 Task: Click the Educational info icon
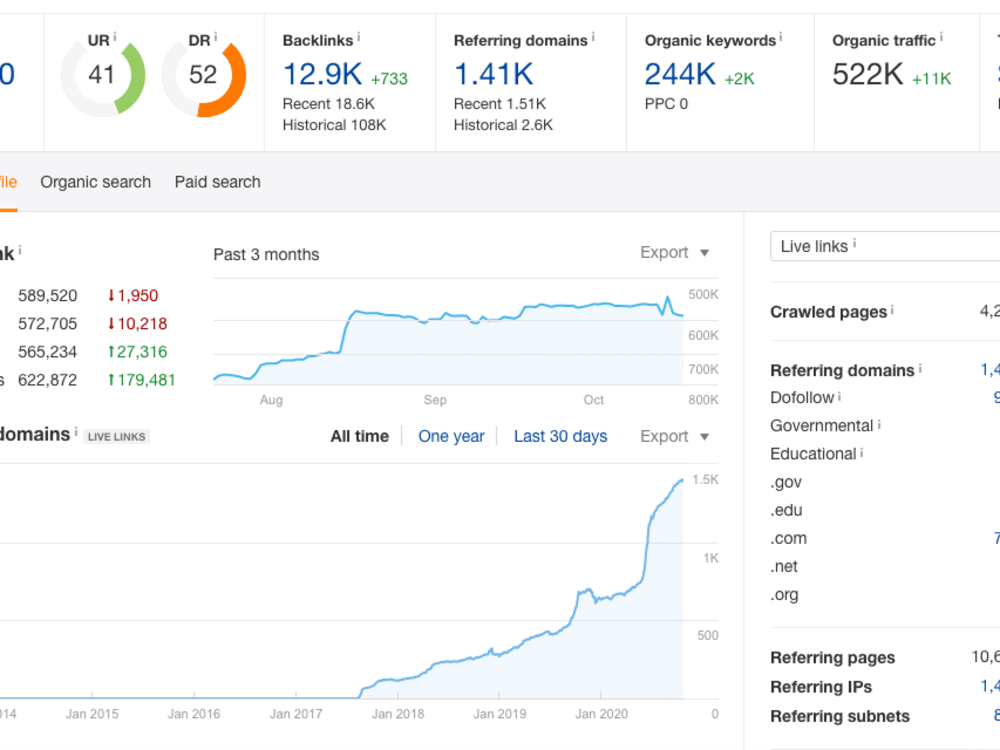coord(862,452)
